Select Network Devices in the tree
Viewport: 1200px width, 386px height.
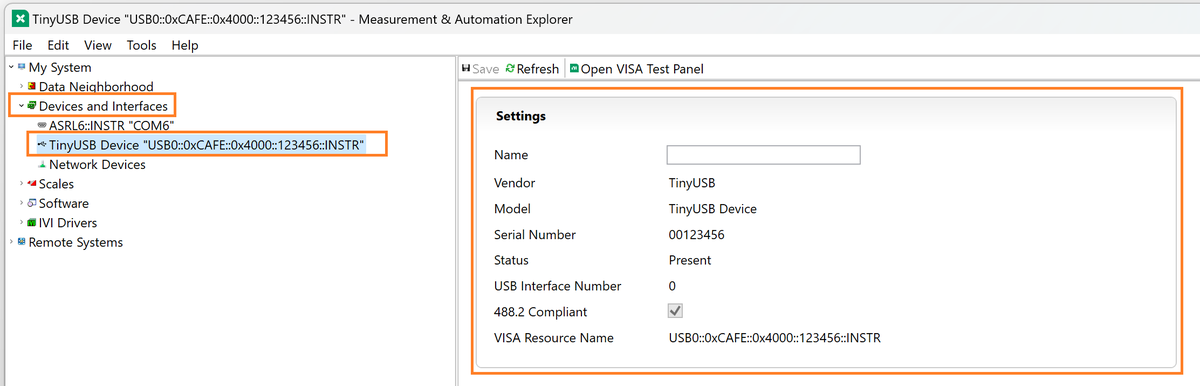97,165
